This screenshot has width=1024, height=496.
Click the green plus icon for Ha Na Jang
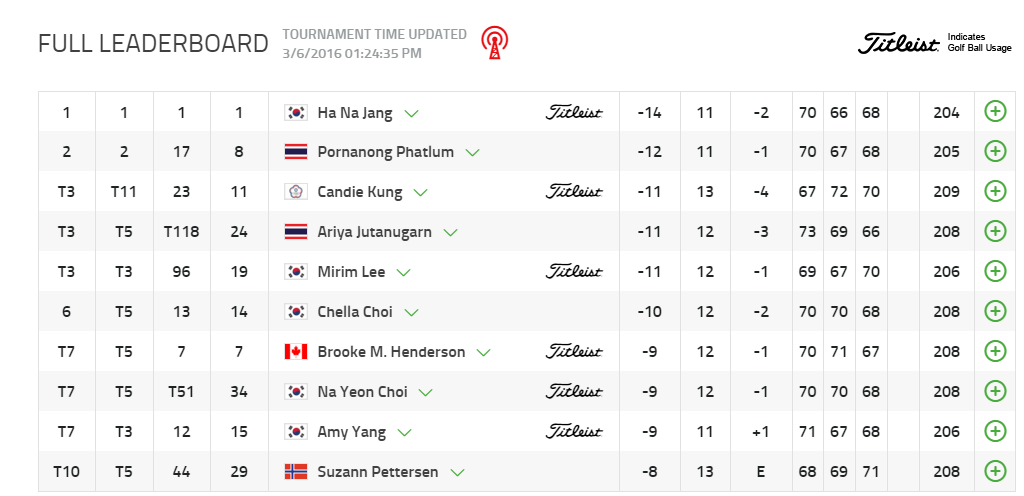(995, 111)
